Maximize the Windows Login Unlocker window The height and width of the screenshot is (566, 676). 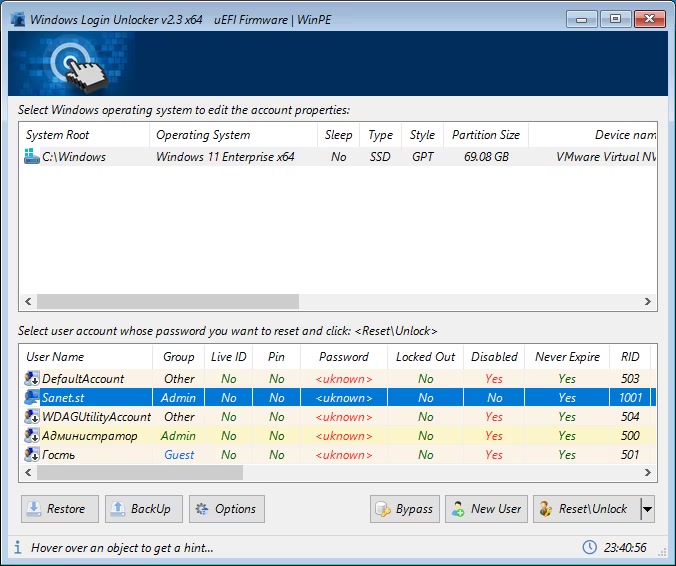[x=615, y=19]
